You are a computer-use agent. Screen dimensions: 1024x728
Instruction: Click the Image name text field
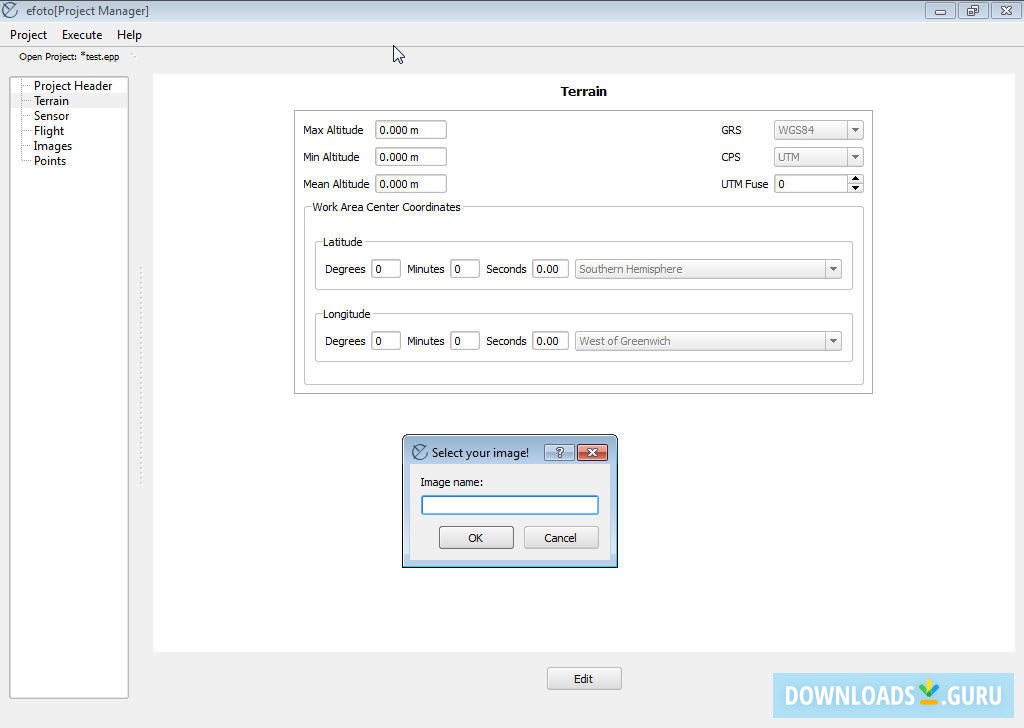pyautogui.click(x=509, y=505)
